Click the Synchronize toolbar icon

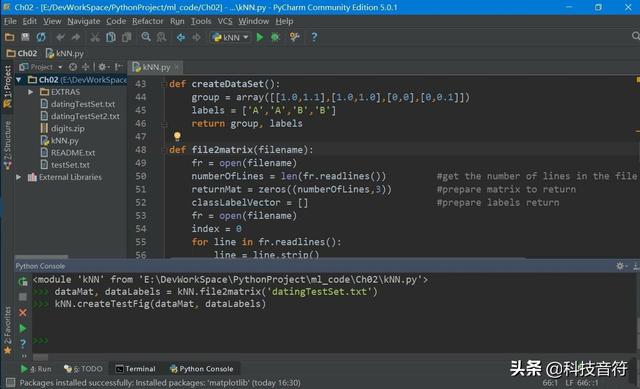click(41, 37)
